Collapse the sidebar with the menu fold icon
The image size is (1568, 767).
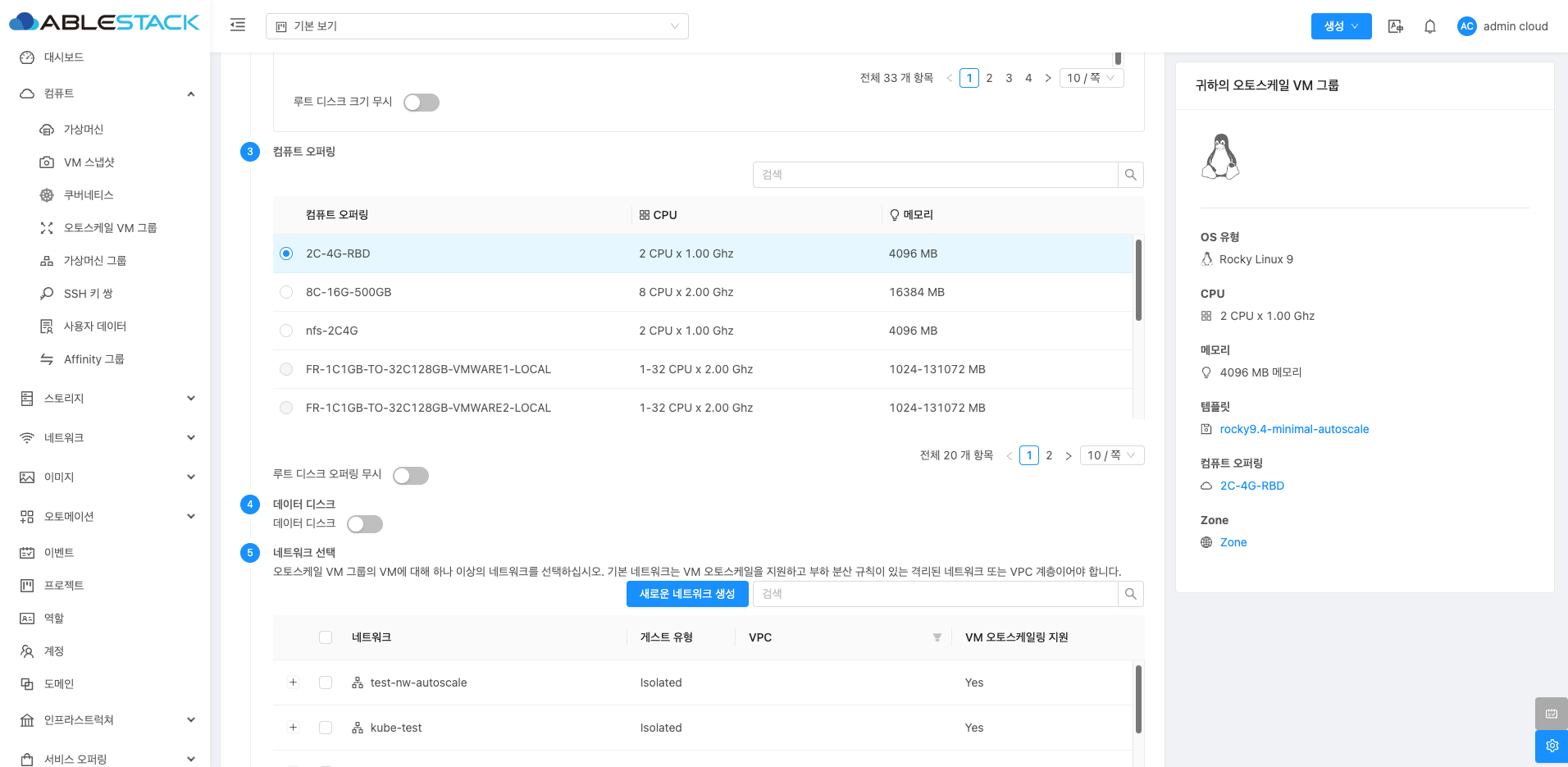click(238, 25)
